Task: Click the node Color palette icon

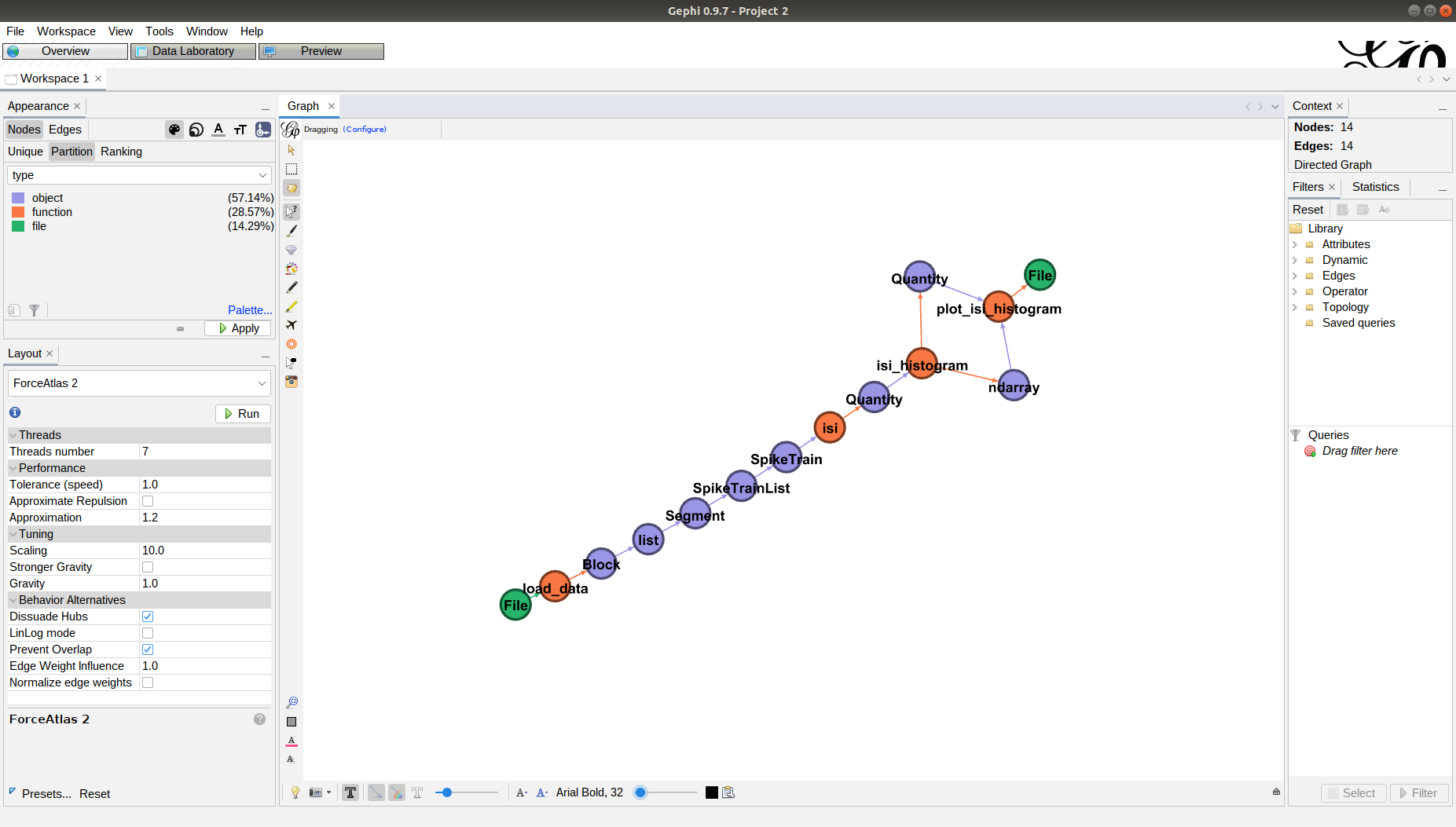Action: pos(174,130)
